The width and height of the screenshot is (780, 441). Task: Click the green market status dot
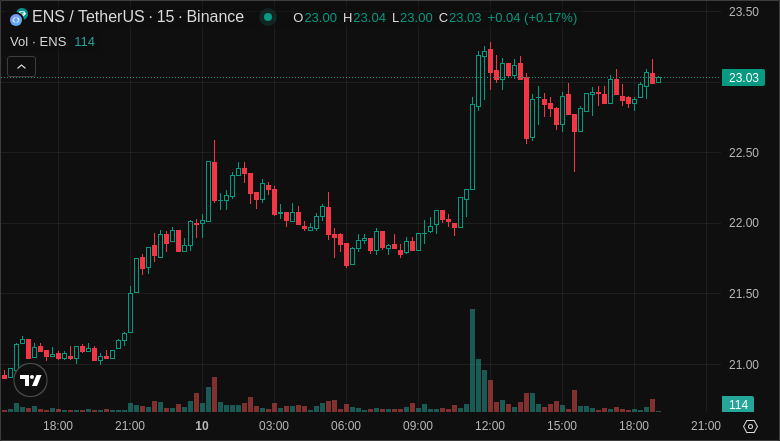[268, 17]
